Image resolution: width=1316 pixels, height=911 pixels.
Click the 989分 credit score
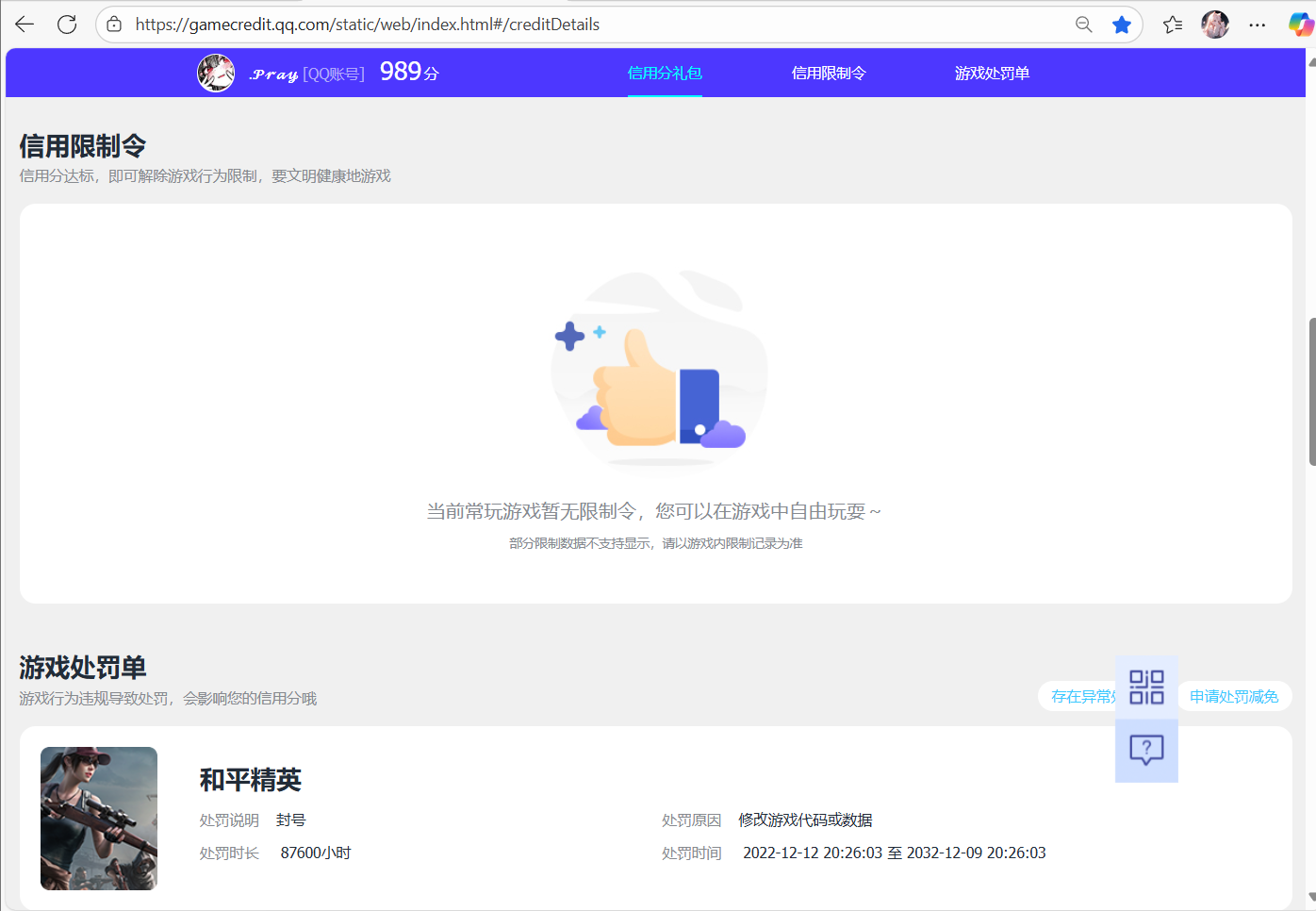click(409, 72)
